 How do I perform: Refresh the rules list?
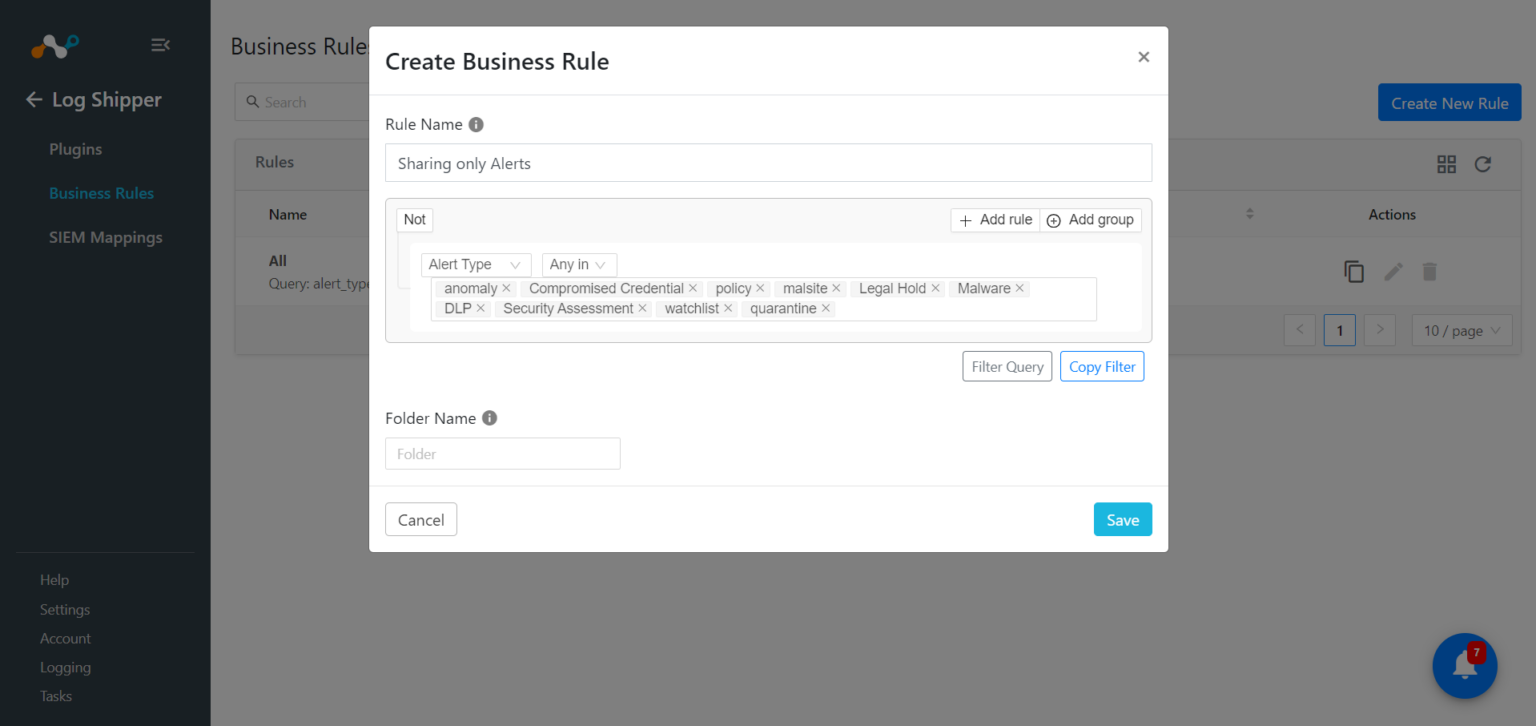click(x=1482, y=163)
